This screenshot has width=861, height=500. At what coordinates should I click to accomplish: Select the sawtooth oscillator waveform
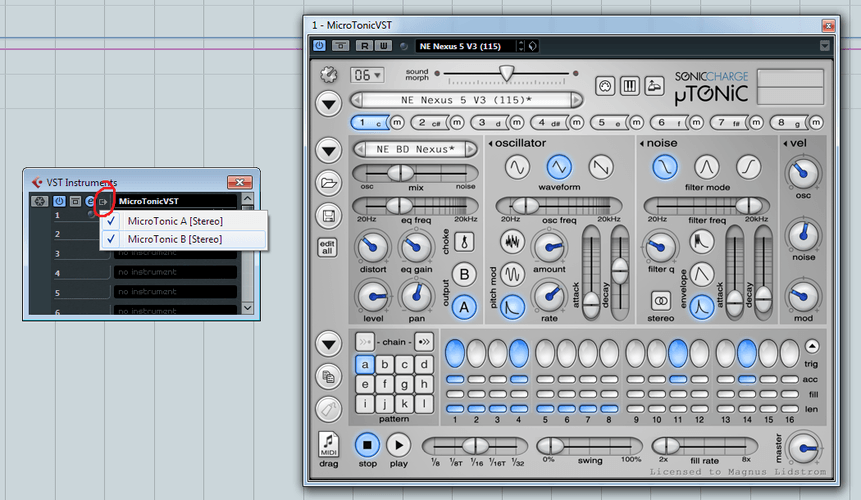(601, 167)
